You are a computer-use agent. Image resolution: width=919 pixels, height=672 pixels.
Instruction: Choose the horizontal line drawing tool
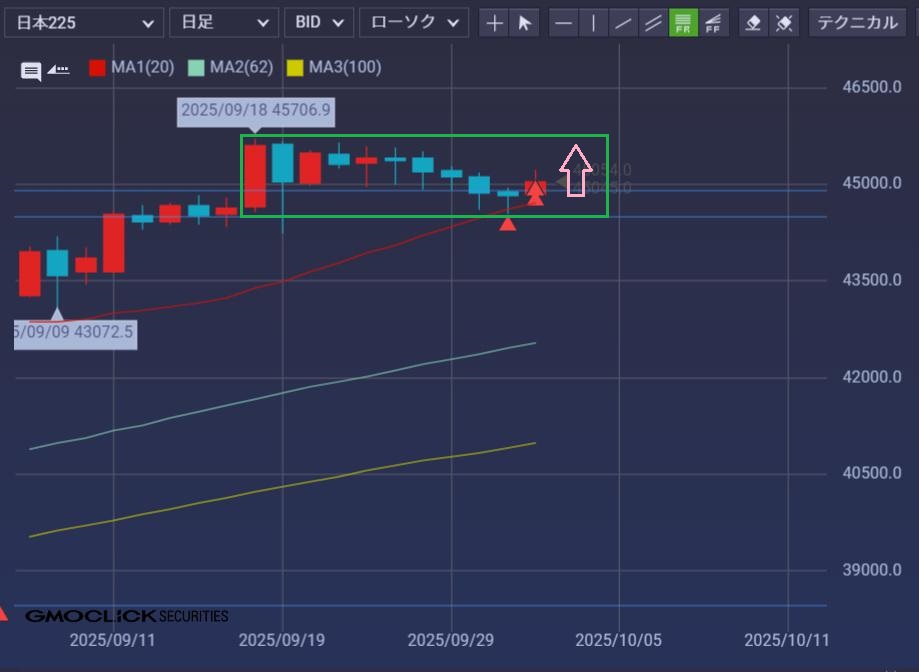tap(565, 23)
